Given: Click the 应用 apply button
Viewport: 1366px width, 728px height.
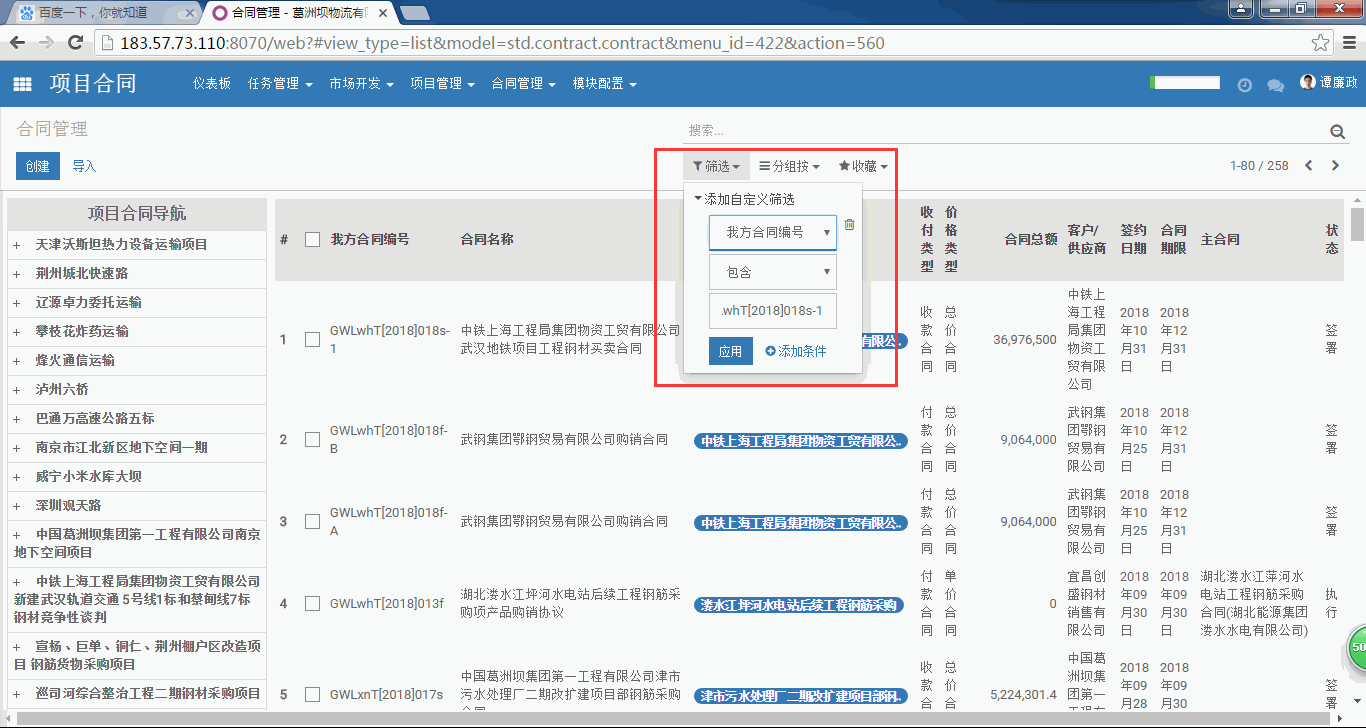Looking at the screenshot, I should 730,351.
